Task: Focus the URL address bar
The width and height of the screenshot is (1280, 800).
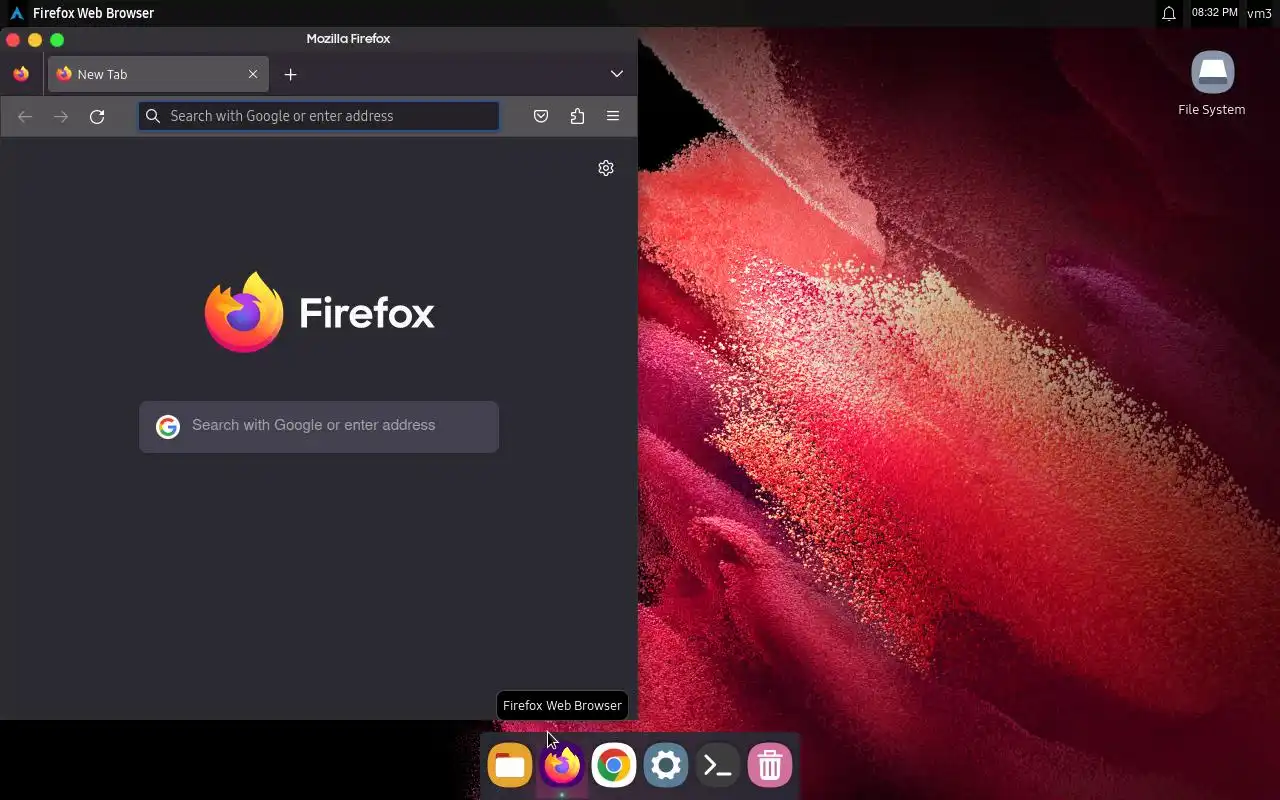Action: [x=319, y=116]
